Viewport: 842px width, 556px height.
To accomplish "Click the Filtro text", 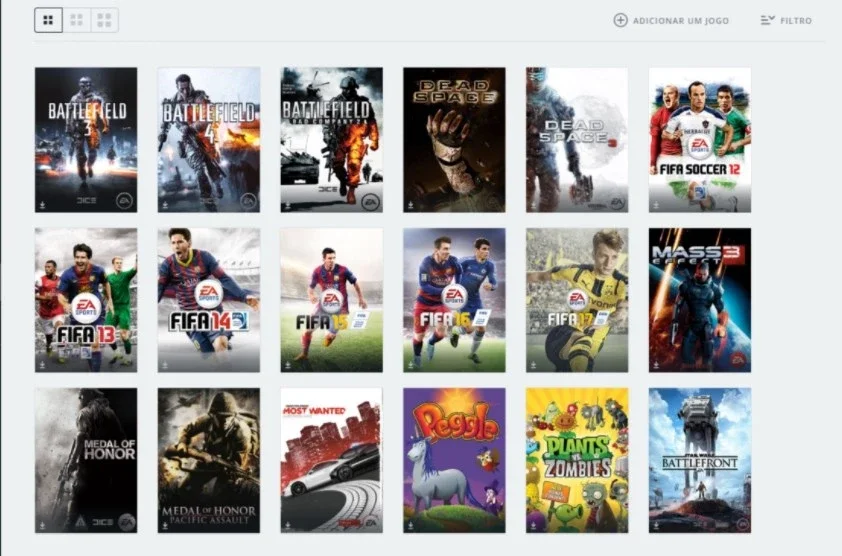I will pyautogui.click(x=796, y=21).
